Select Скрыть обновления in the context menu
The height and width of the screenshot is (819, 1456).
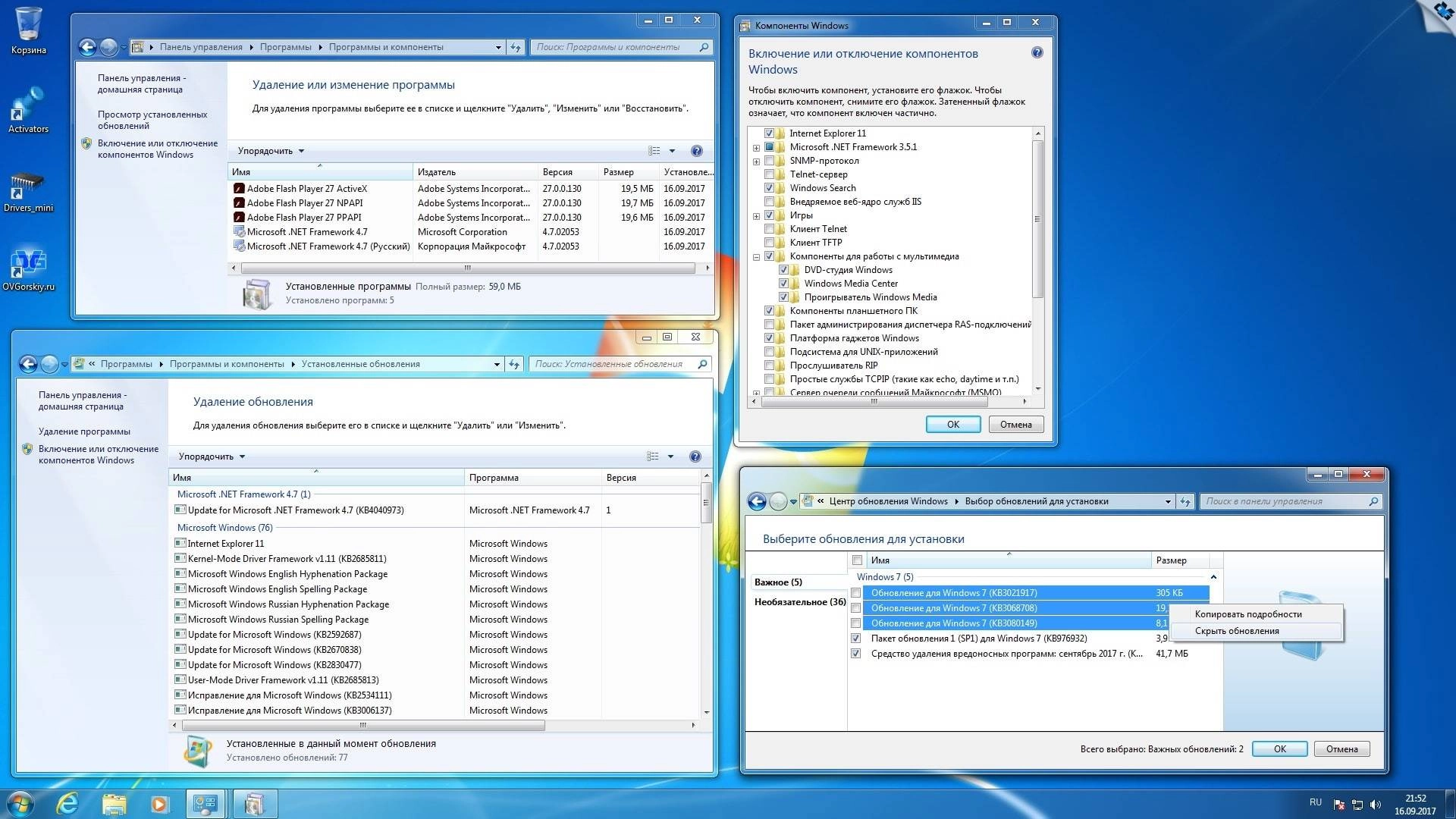pyautogui.click(x=1236, y=630)
